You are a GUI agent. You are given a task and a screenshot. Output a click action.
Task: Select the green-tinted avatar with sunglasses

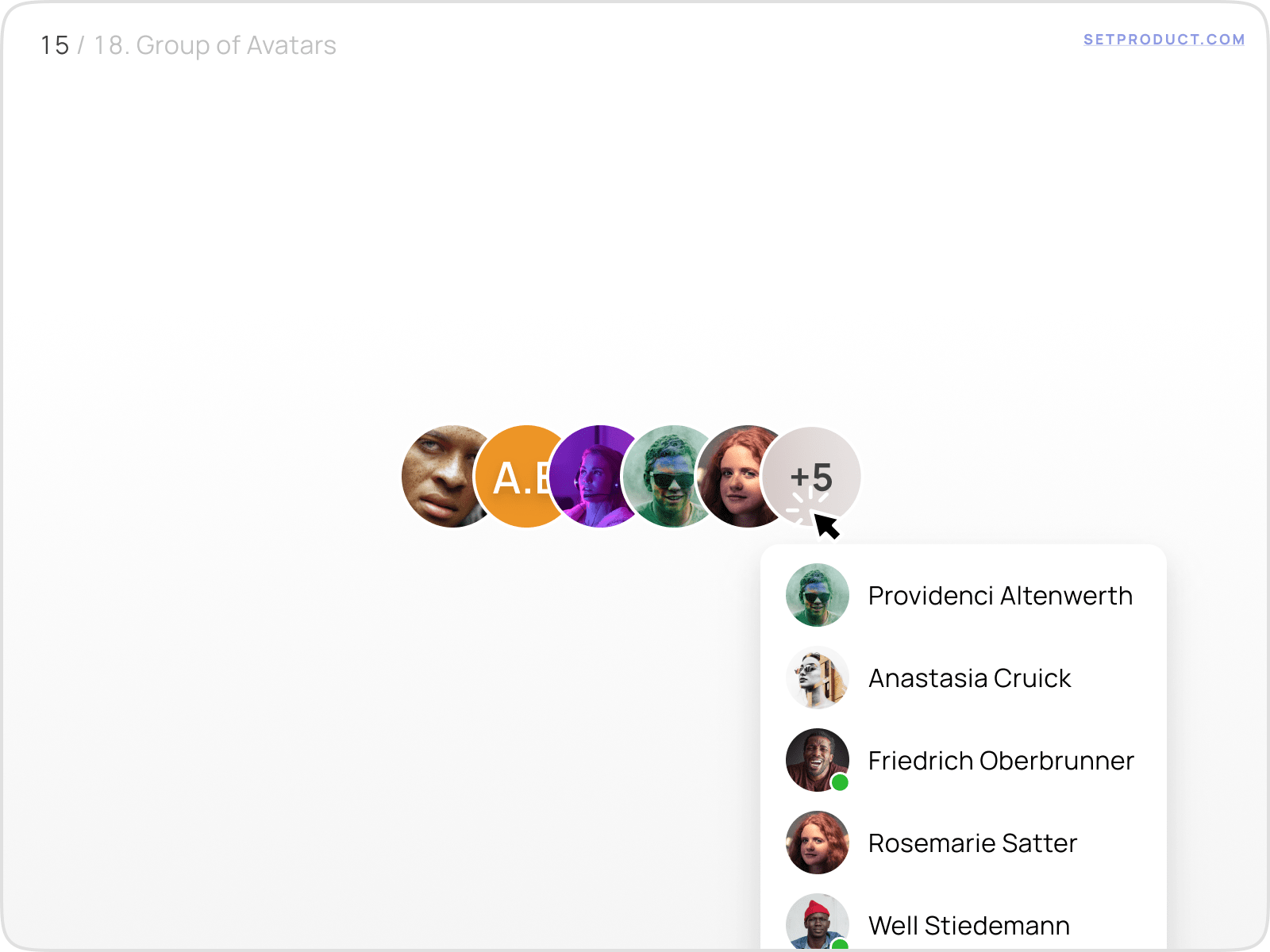[x=671, y=476]
